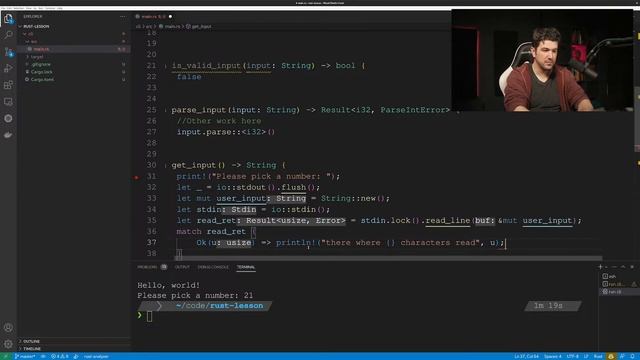Open the Accounts menu icon
This screenshot has width=640, height=360.
coord(8,327)
